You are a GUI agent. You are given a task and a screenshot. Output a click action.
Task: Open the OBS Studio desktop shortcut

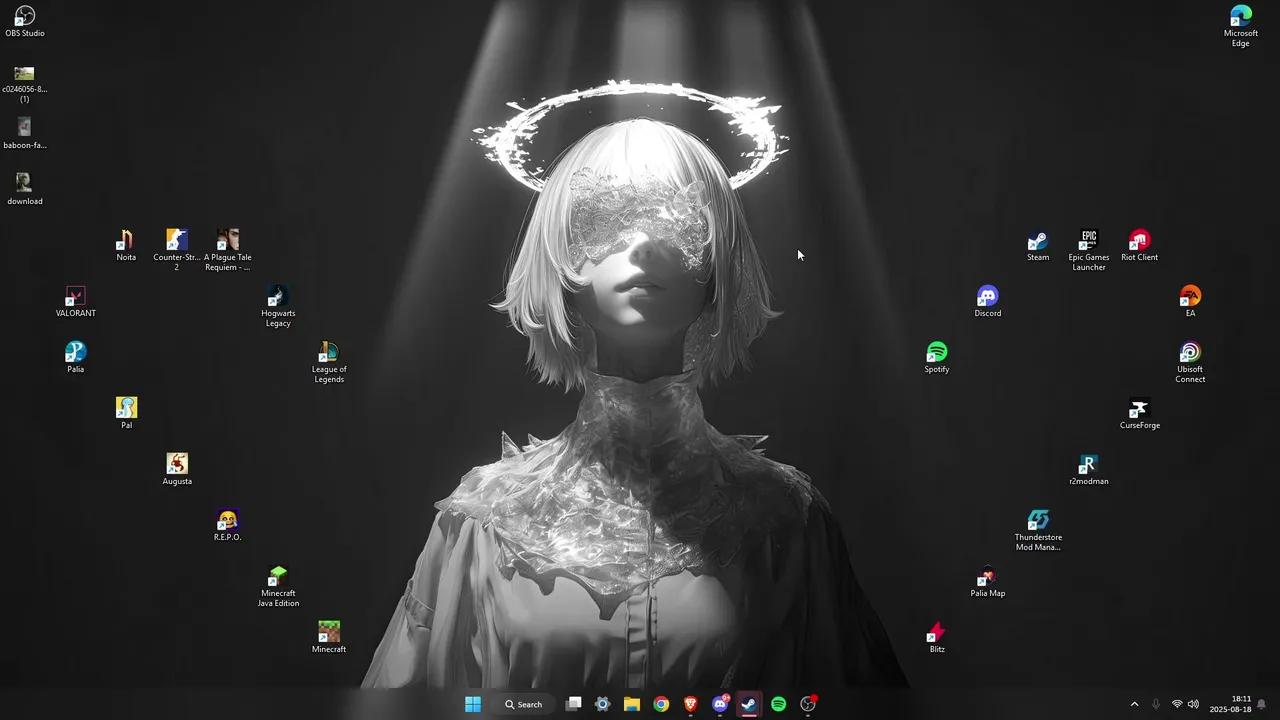point(25,22)
